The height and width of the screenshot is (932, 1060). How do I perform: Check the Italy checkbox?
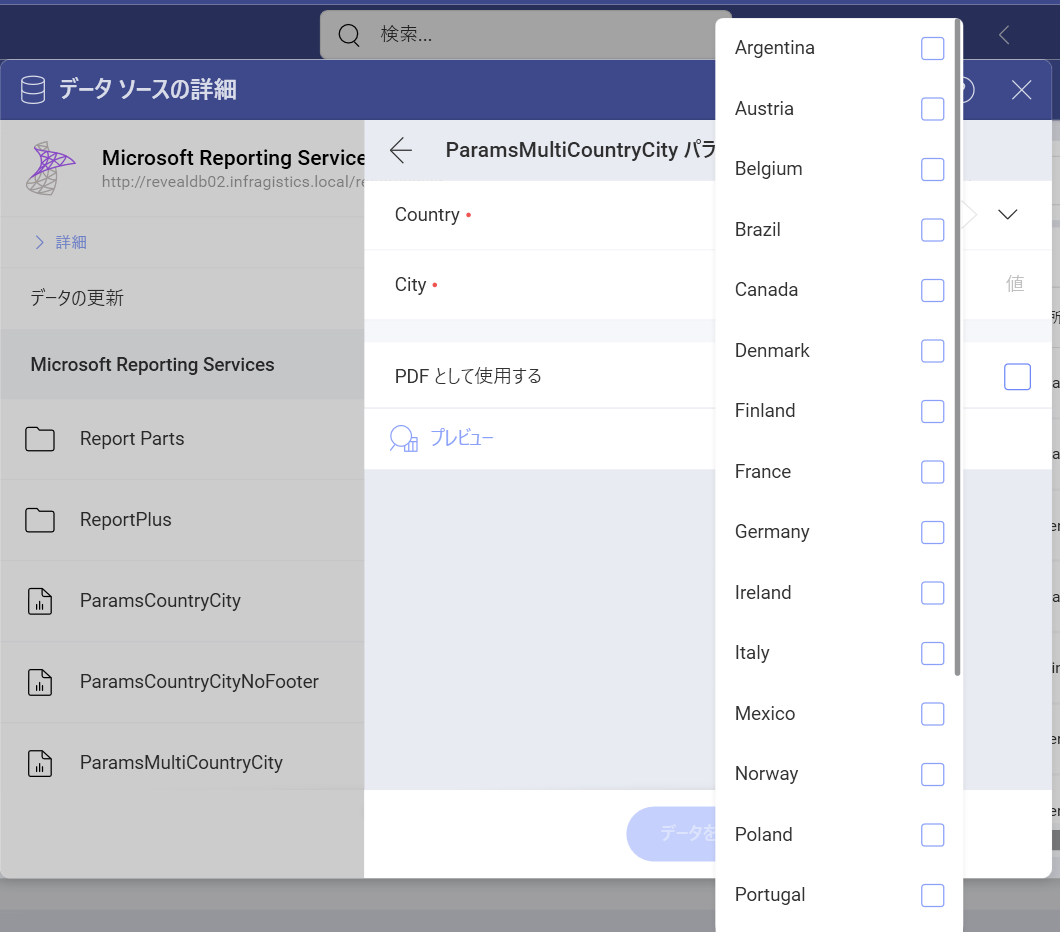click(932, 653)
